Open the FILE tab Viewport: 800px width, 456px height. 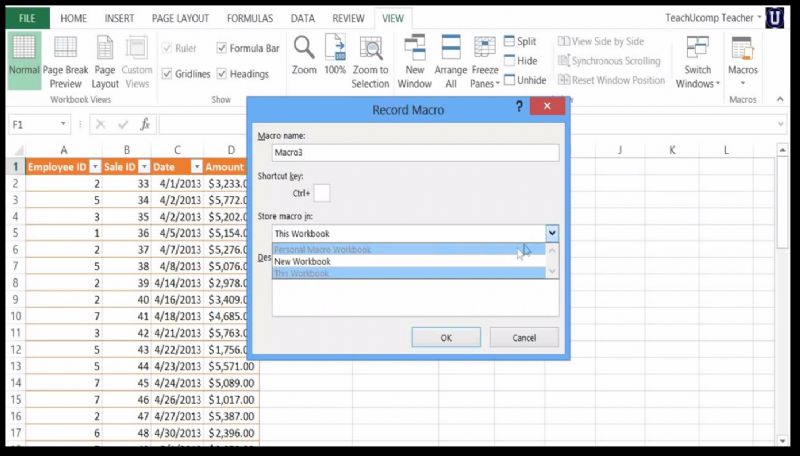click(28, 18)
